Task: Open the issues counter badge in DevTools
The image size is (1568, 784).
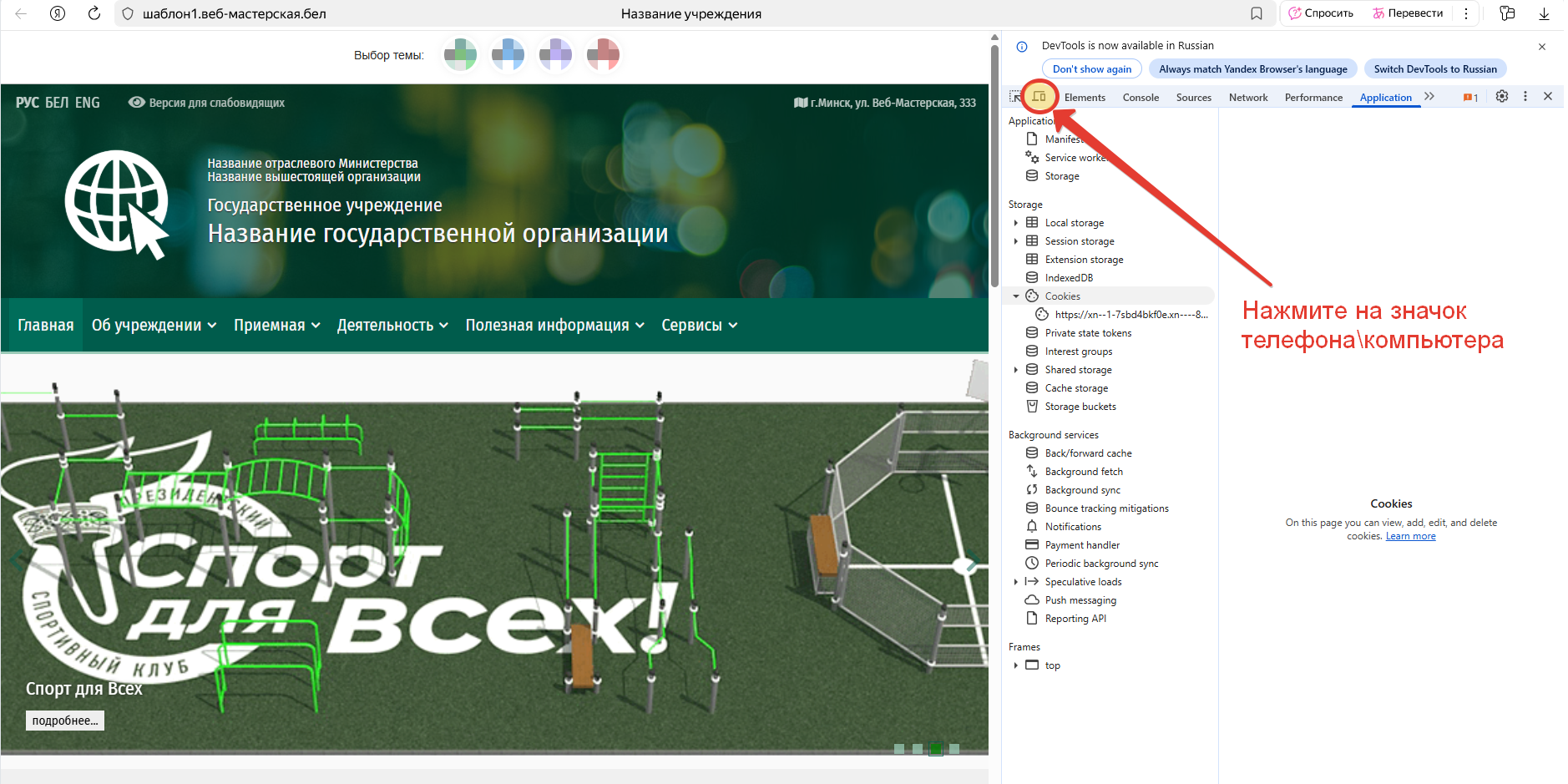Action: [x=1470, y=98]
